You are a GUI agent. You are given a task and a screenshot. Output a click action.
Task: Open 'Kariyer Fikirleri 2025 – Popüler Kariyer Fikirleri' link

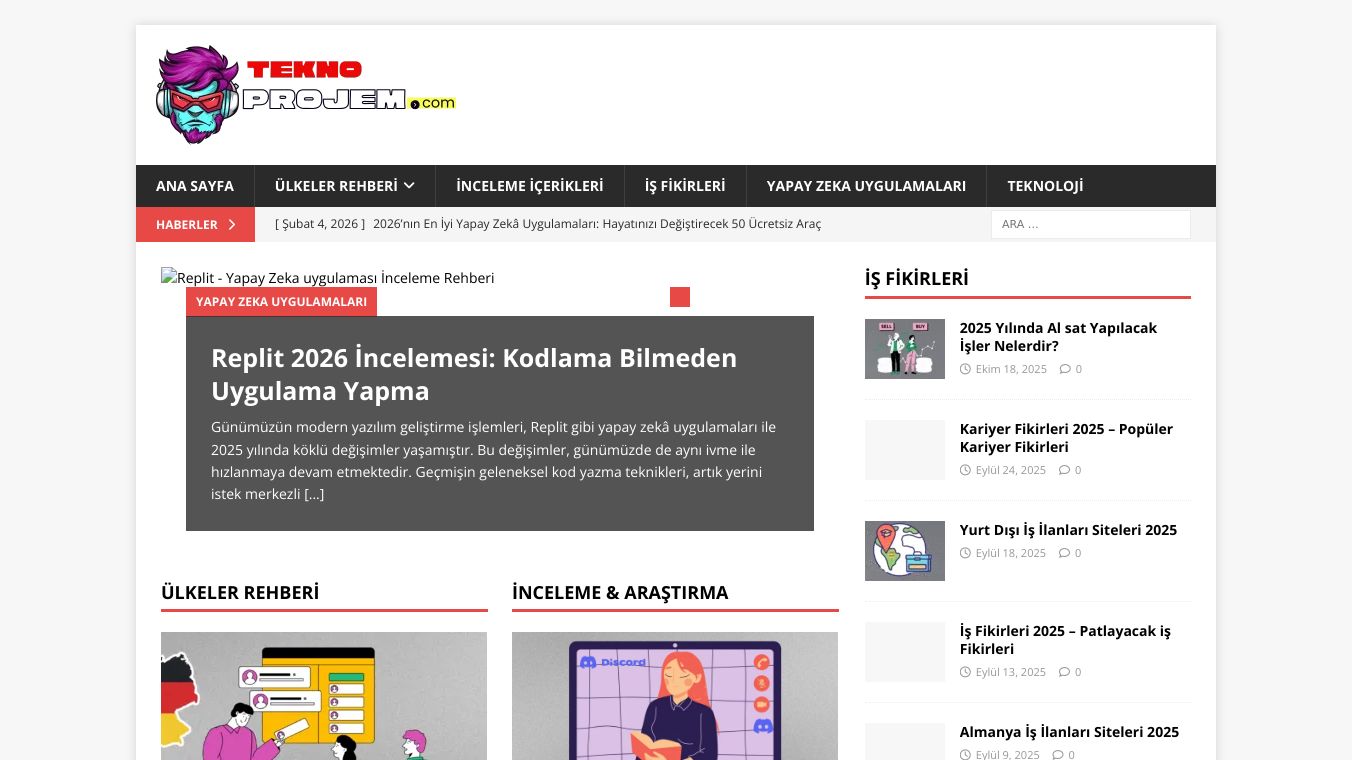click(x=1066, y=438)
